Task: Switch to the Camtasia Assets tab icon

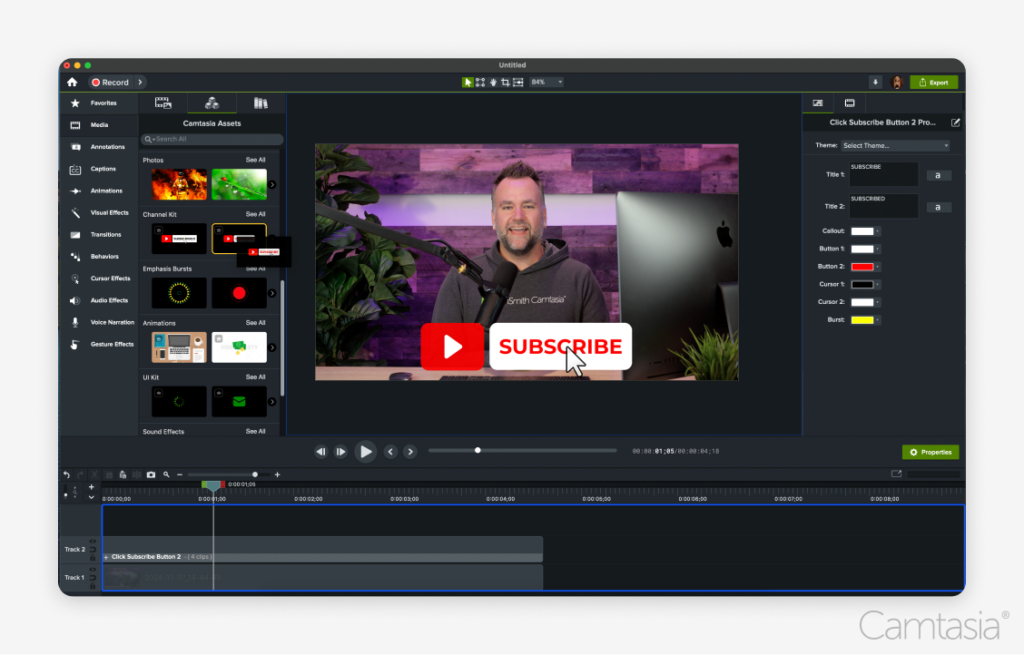Action: tap(212, 103)
